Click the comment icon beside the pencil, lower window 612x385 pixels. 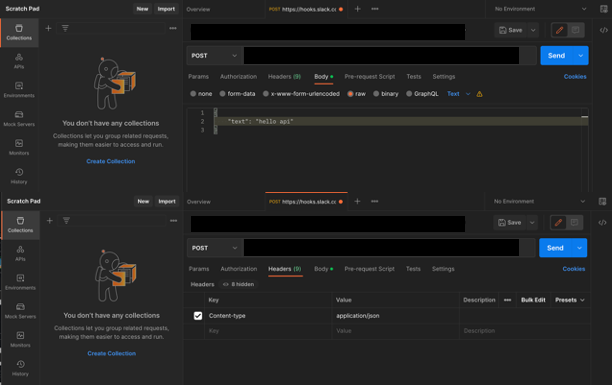point(574,223)
